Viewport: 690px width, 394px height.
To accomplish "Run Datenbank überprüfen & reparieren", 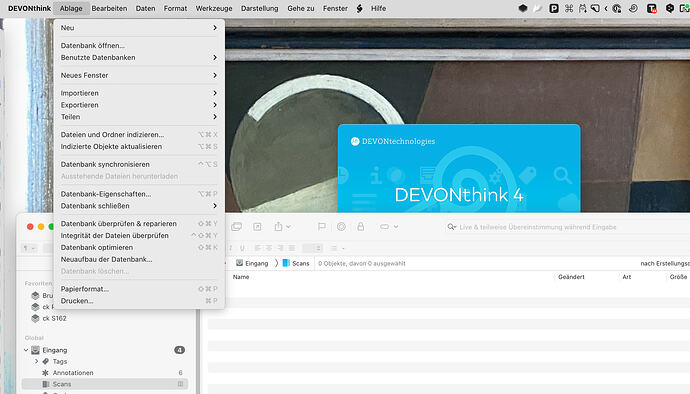I will pyautogui.click(x=139, y=224).
